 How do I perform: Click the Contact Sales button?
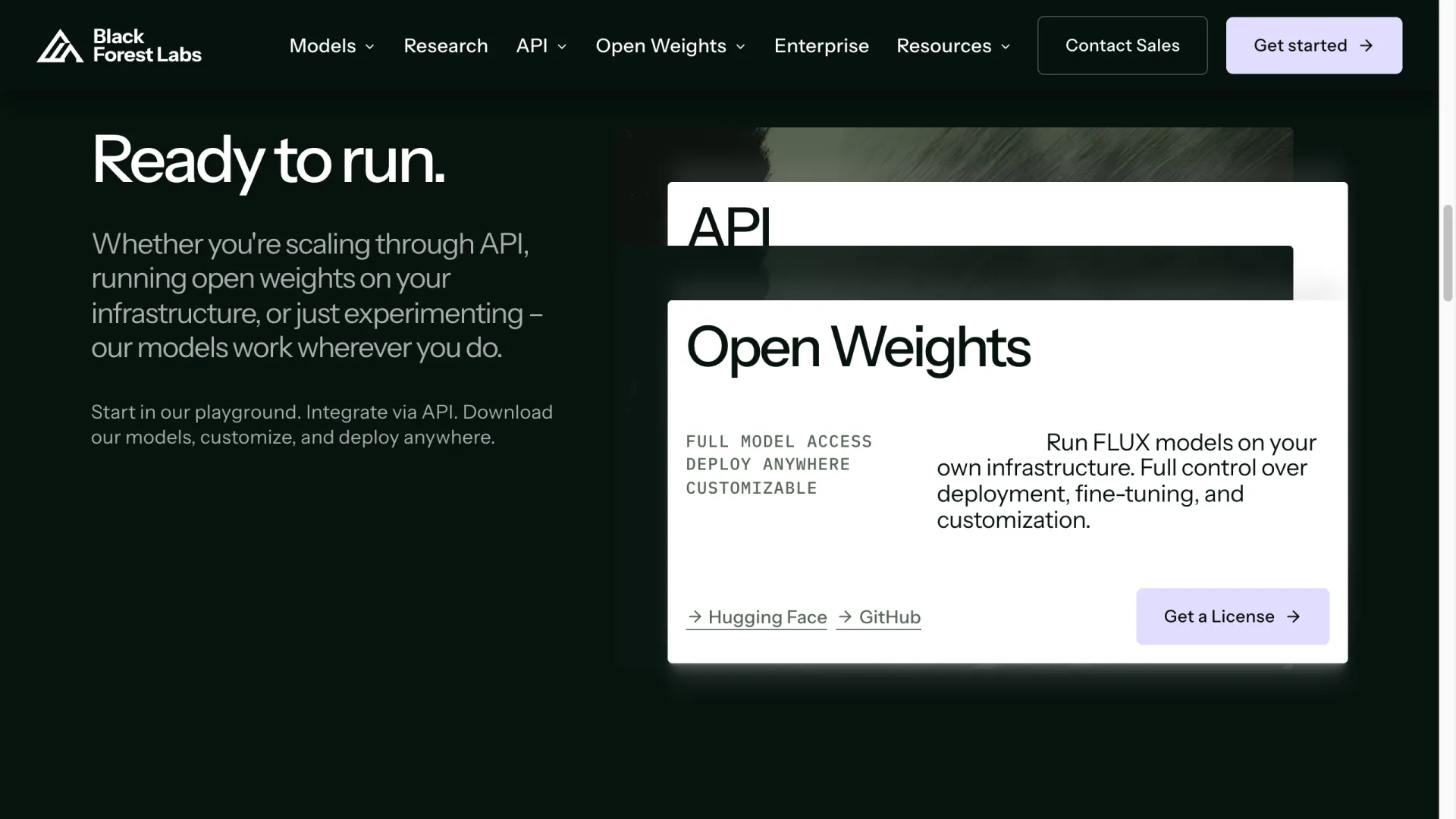pyautogui.click(x=1122, y=45)
